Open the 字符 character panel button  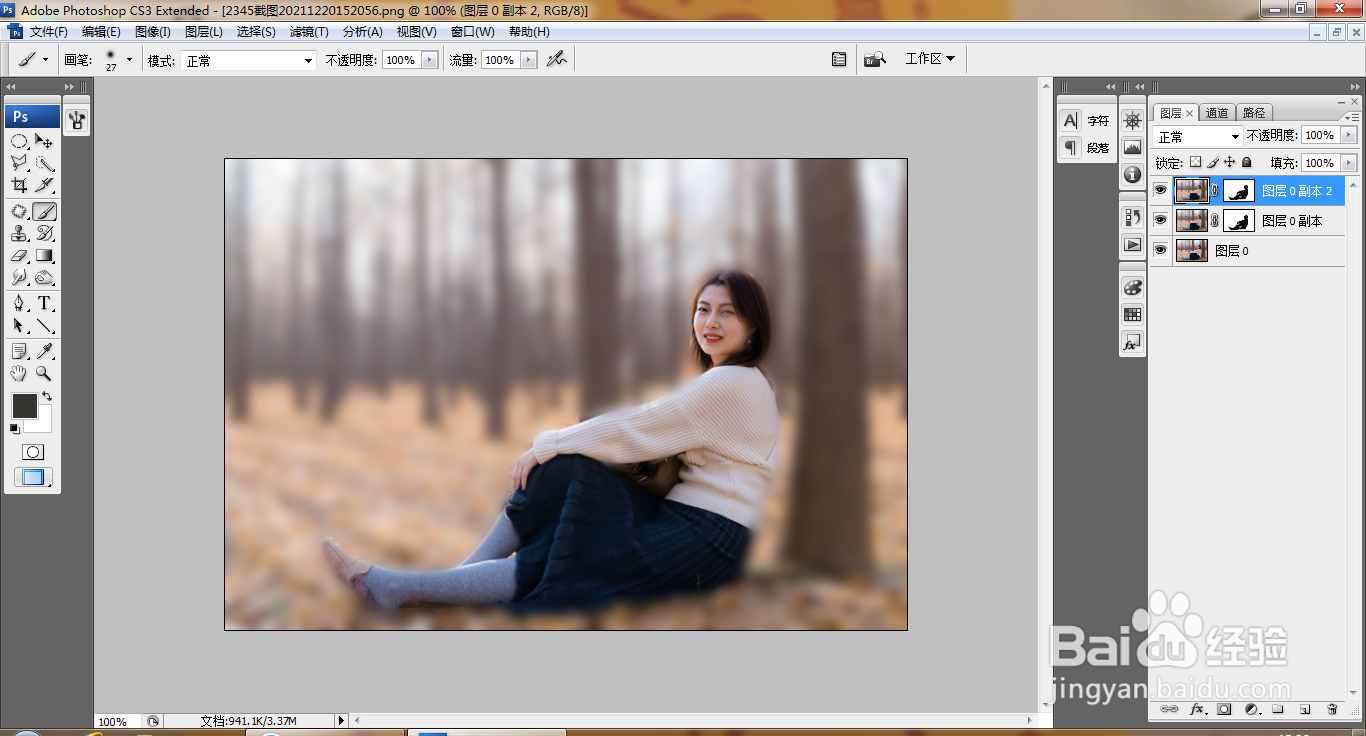tap(1086, 121)
